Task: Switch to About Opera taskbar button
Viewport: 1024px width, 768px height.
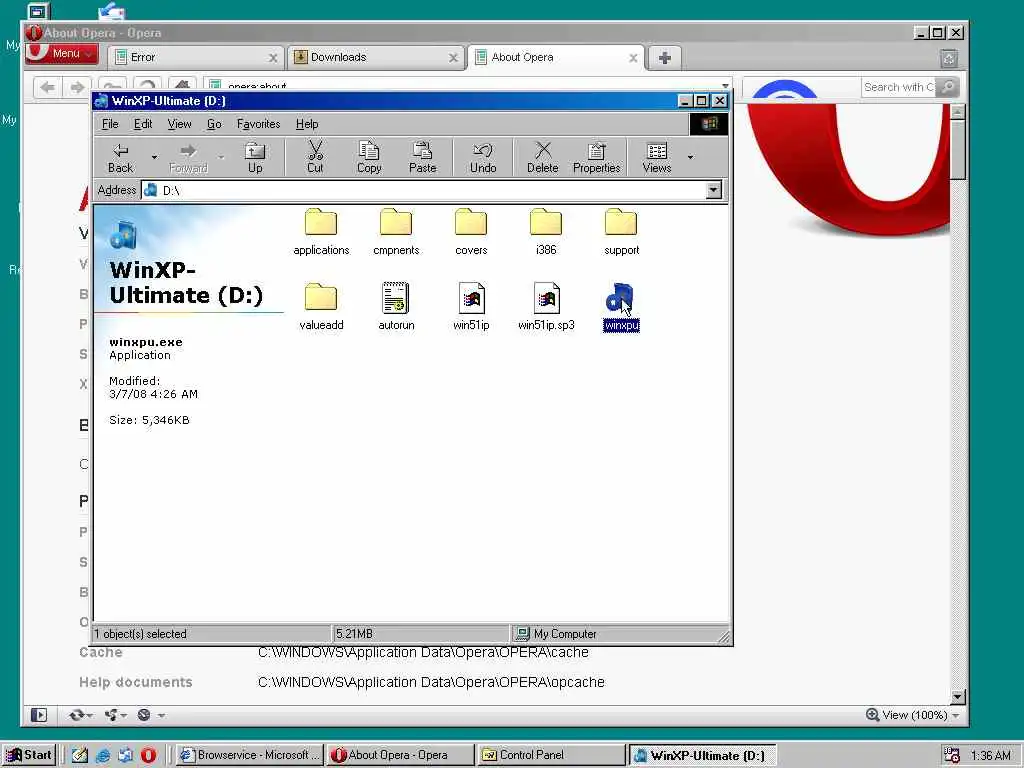Action: [x=399, y=755]
